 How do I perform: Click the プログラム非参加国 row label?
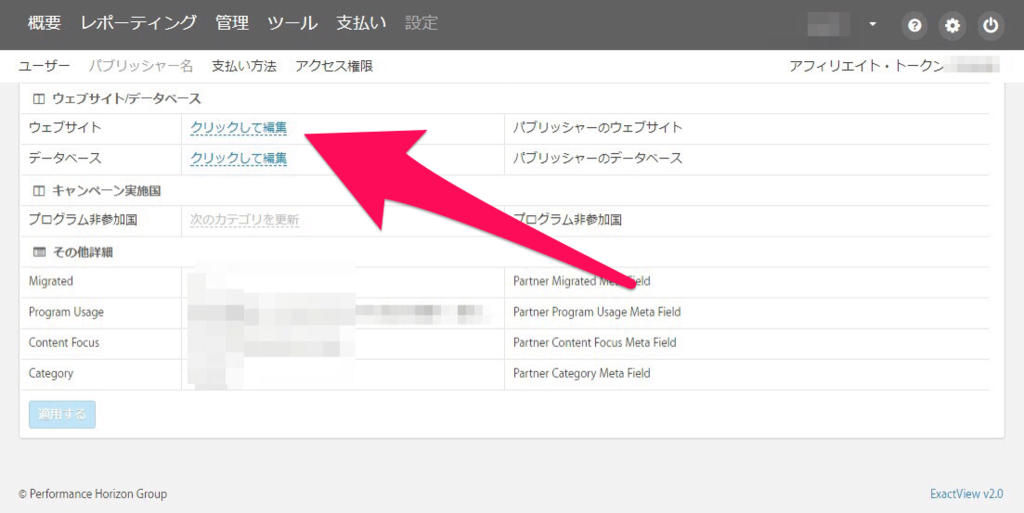tap(83, 220)
